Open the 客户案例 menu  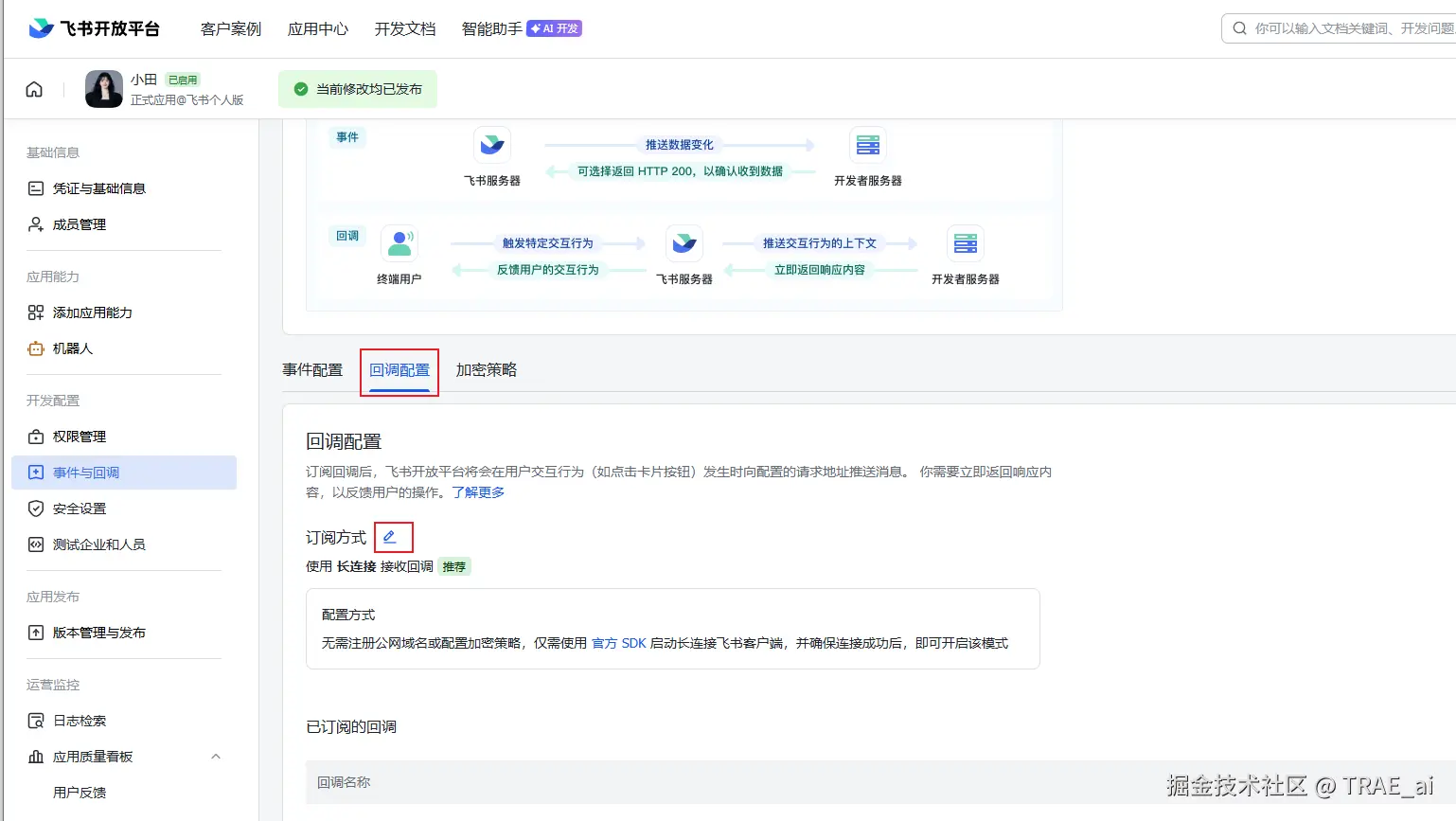click(231, 29)
